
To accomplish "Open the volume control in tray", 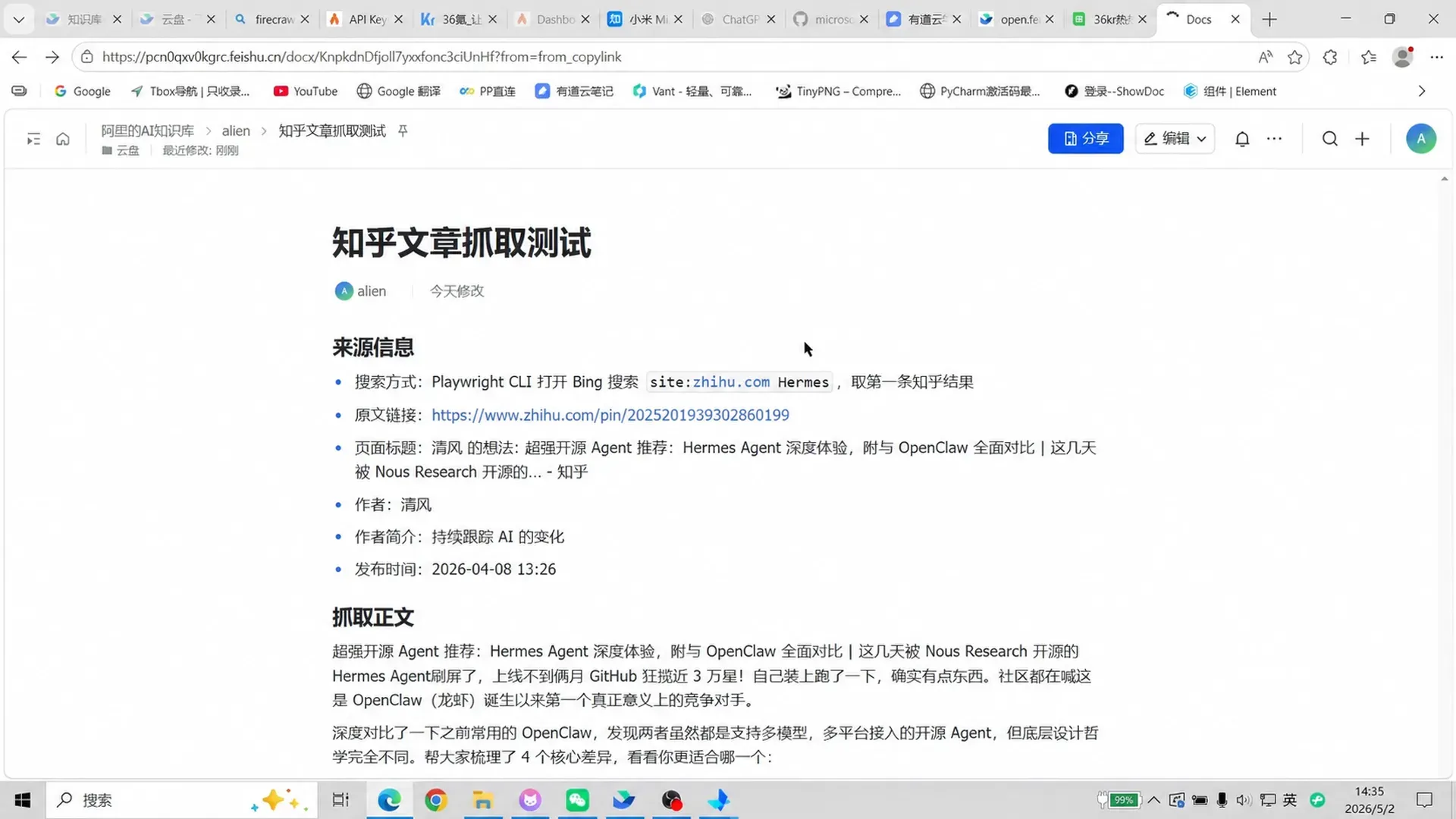I will 1244,800.
